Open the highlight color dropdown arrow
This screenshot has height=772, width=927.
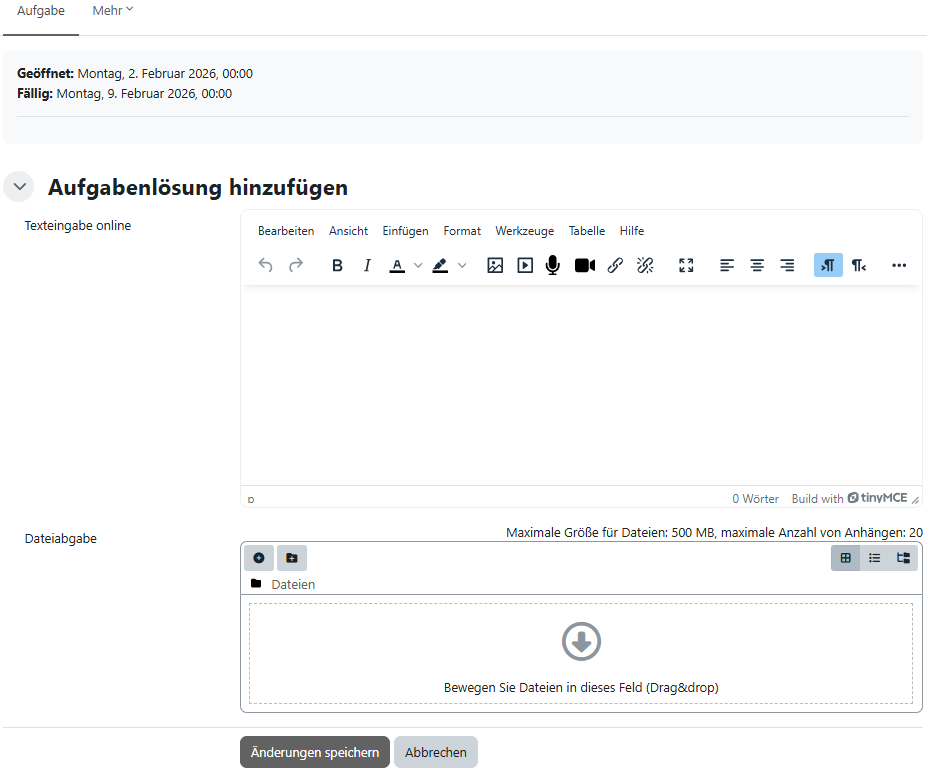[462, 265]
